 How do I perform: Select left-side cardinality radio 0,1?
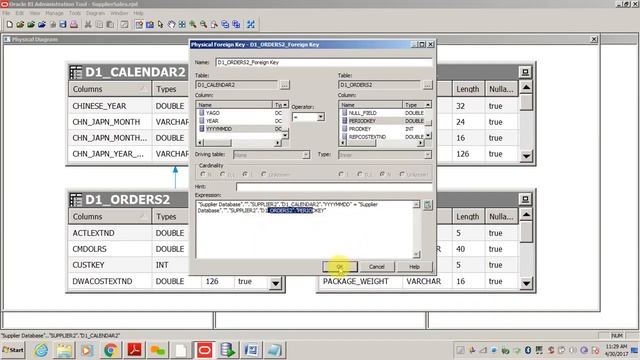pos(222,174)
